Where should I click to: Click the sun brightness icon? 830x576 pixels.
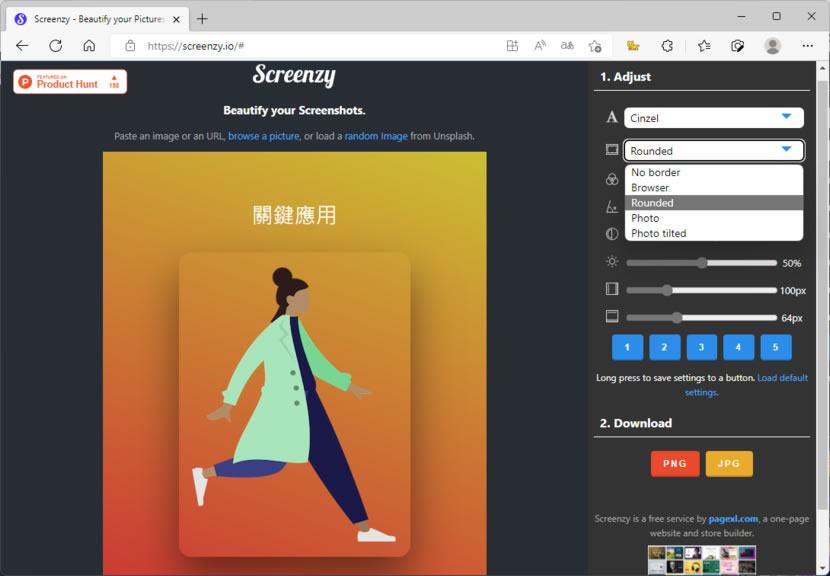(612, 262)
